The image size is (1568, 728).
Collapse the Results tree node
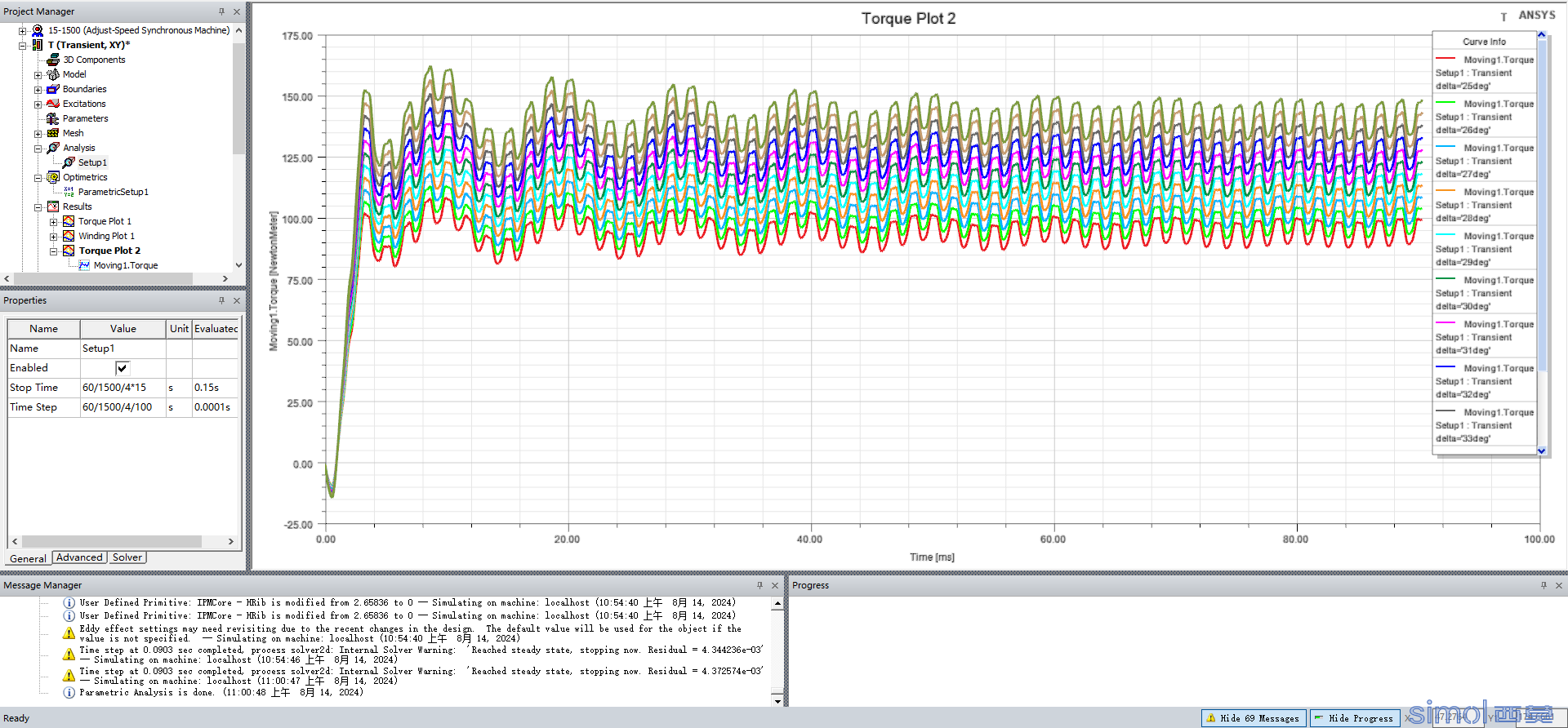[38, 206]
